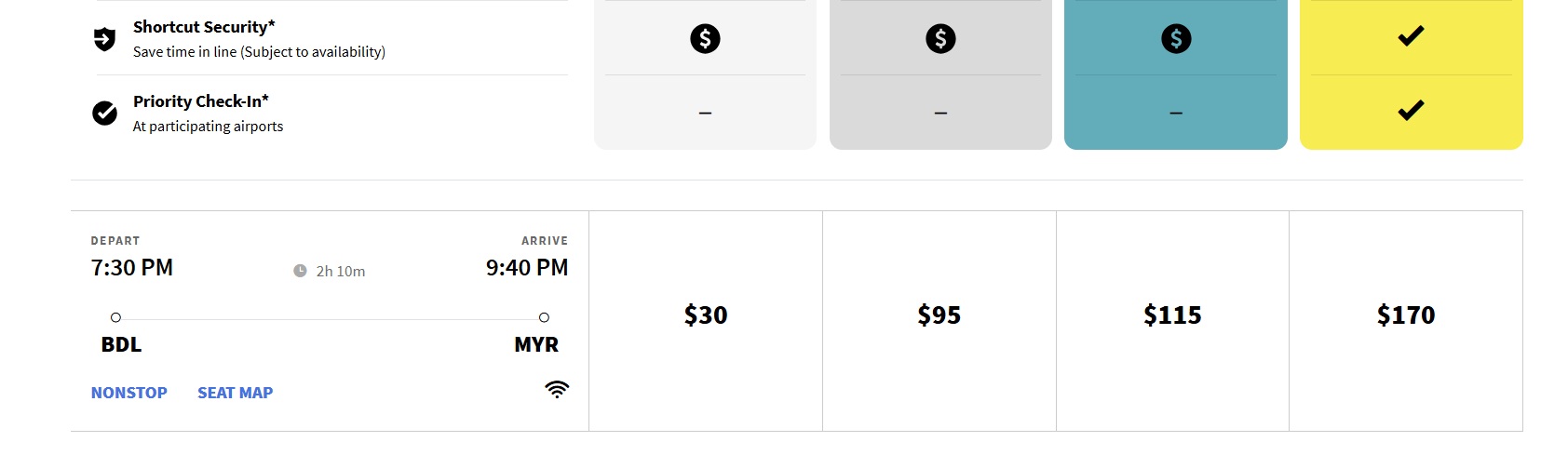
Task: Click the clock icon beside 2h 10m
Action: 300,271
